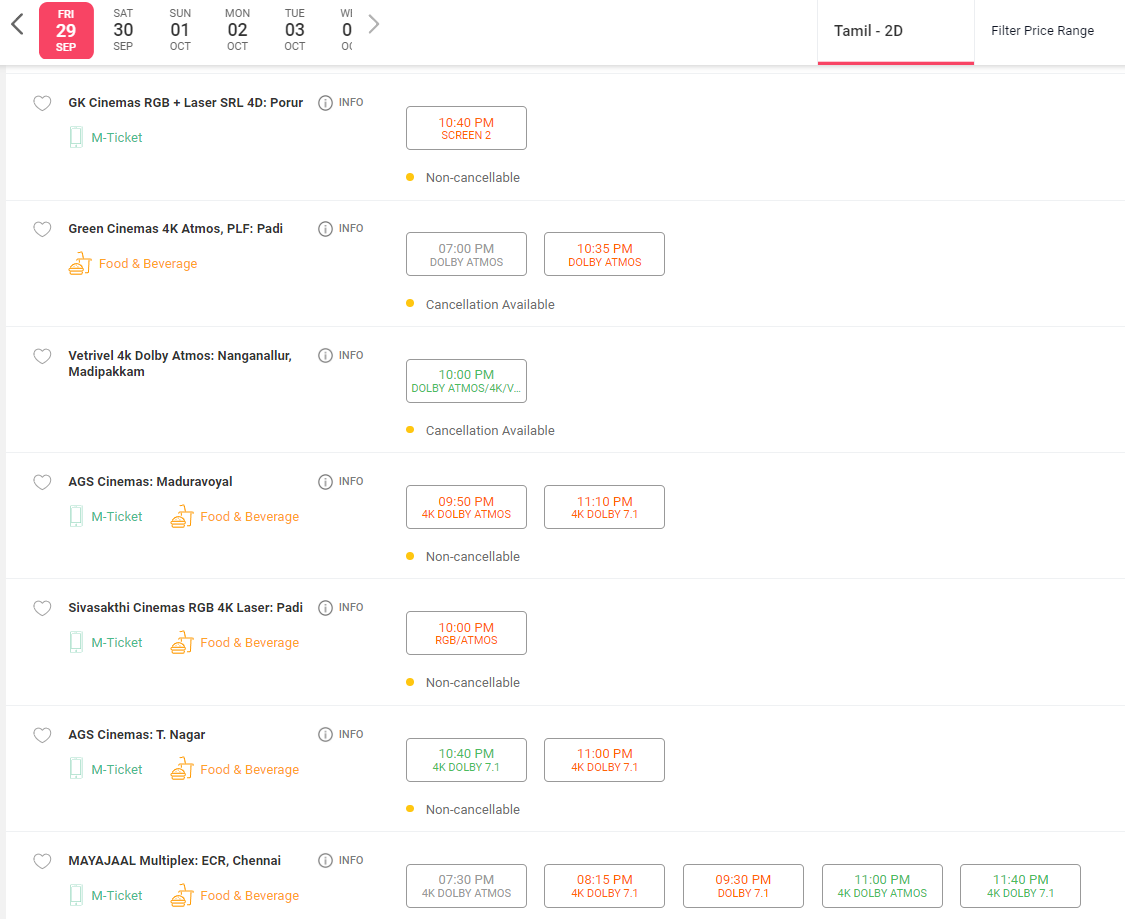
Task: Click M-Ticket phone icon under Sivasakthi Cinemas
Action: 76,642
